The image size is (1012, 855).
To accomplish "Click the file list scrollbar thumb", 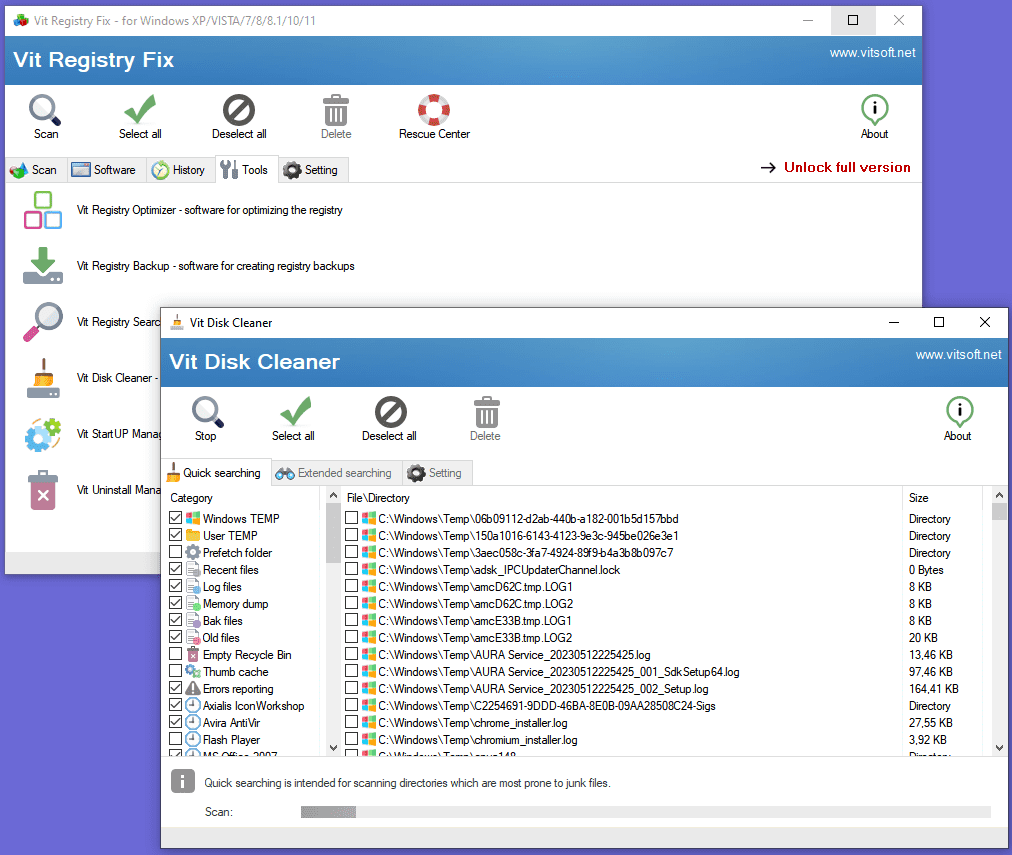I will (x=999, y=512).
